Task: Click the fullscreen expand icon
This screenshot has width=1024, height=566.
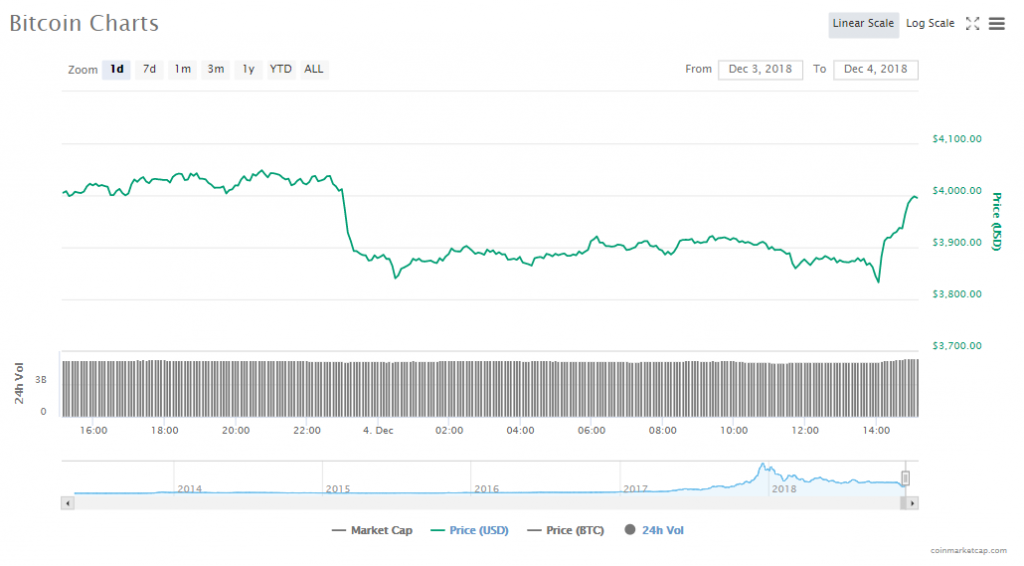Action: 972,24
